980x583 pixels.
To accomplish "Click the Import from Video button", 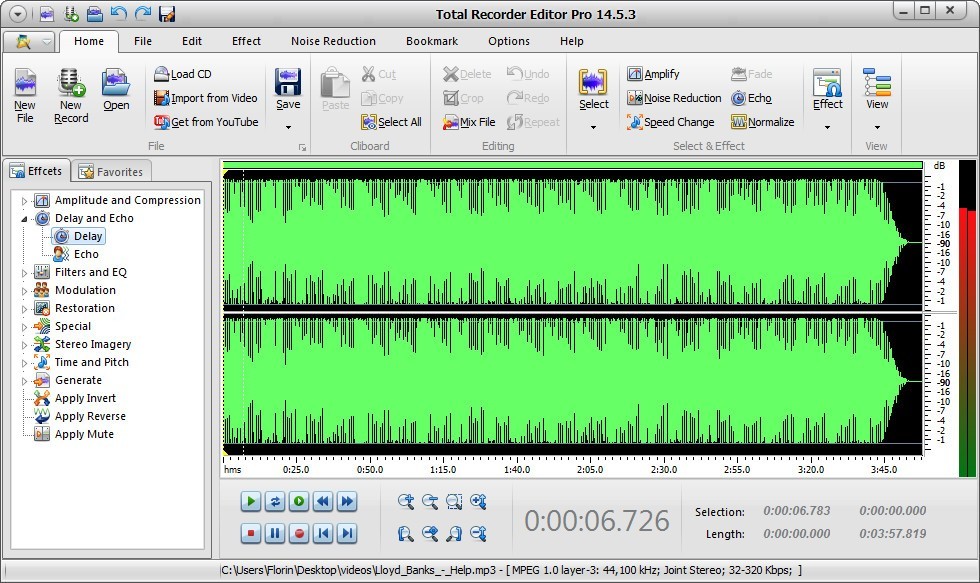I will click(x=205, y=98).
